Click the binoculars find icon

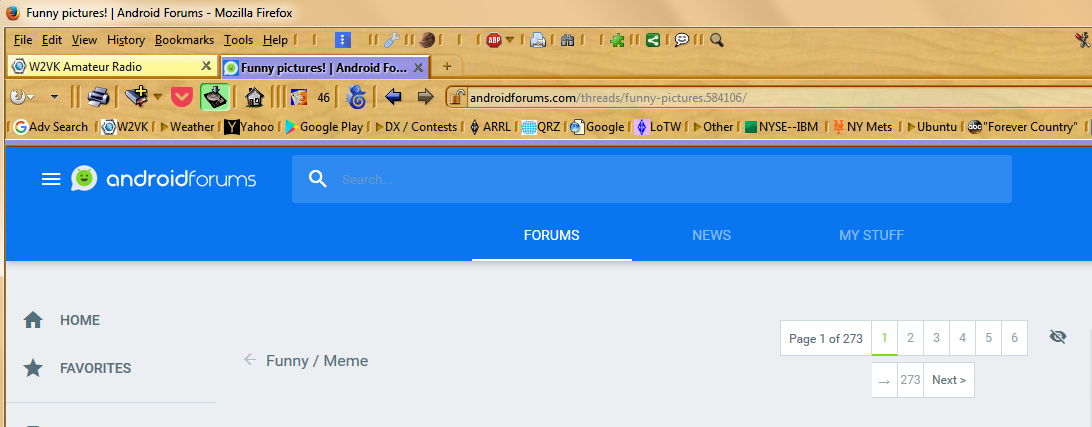tap(567, 40)
